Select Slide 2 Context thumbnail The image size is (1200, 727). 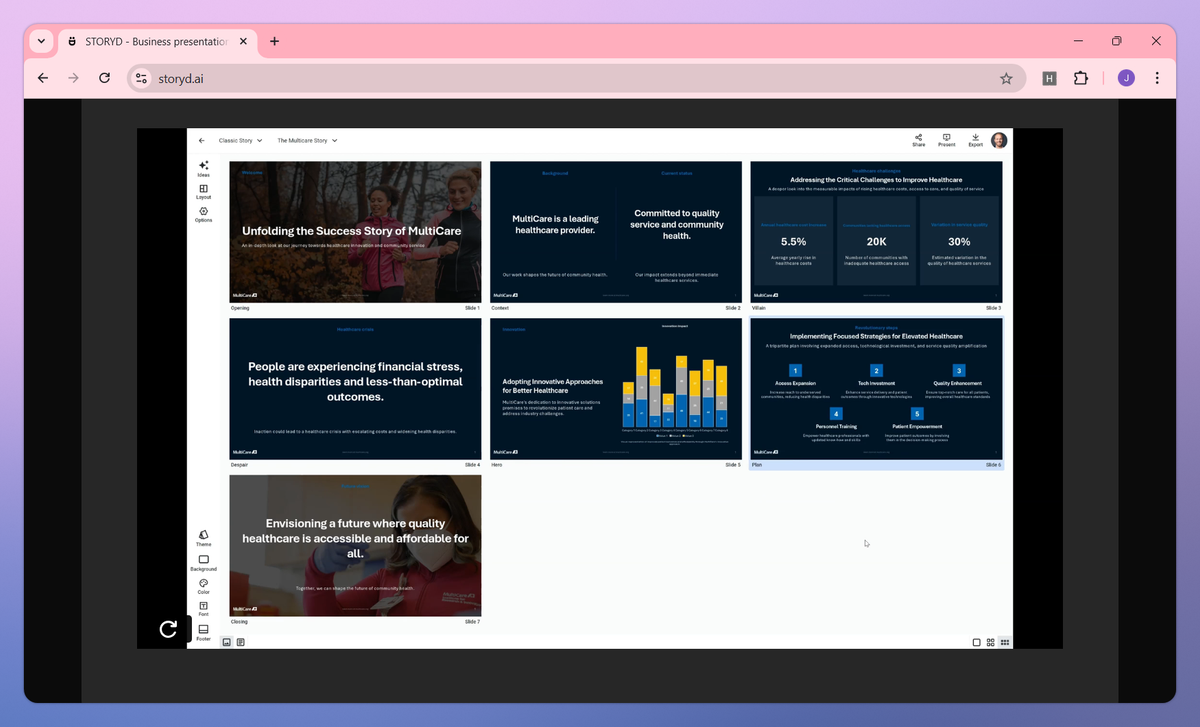click(x=616, y=232)
